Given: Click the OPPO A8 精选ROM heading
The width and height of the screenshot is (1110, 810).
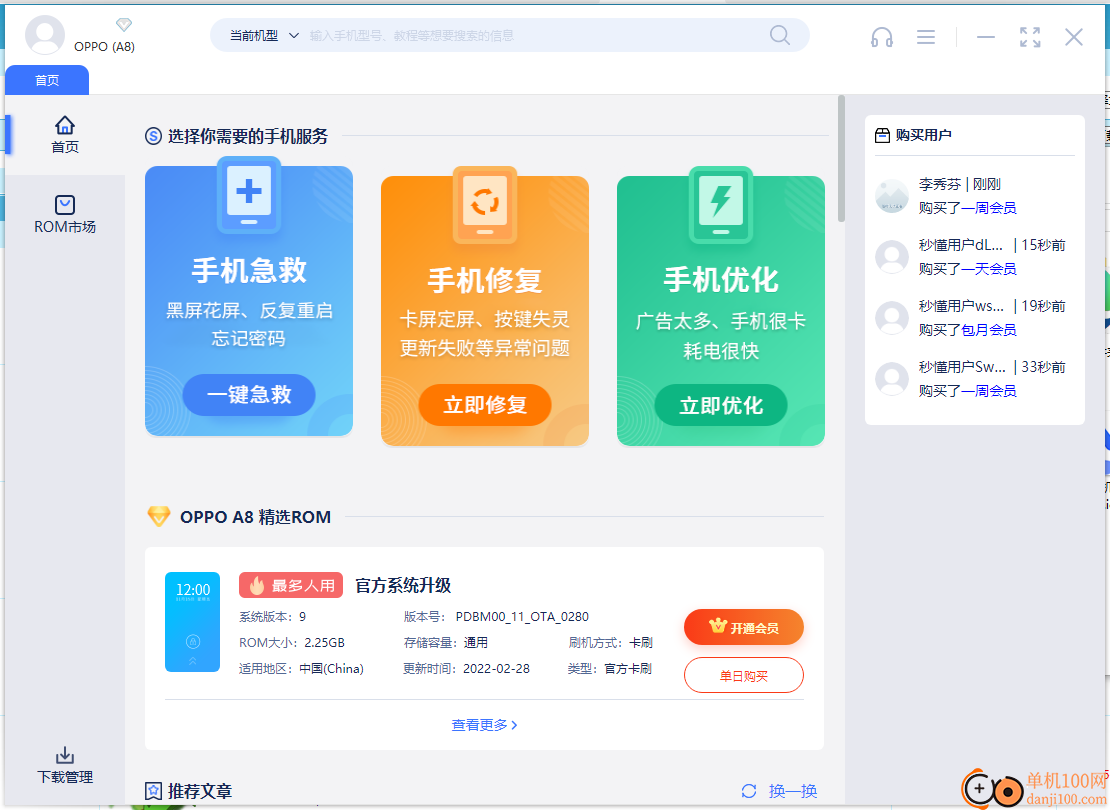Looking at the screenshot, I should click(x=256, y=517).
